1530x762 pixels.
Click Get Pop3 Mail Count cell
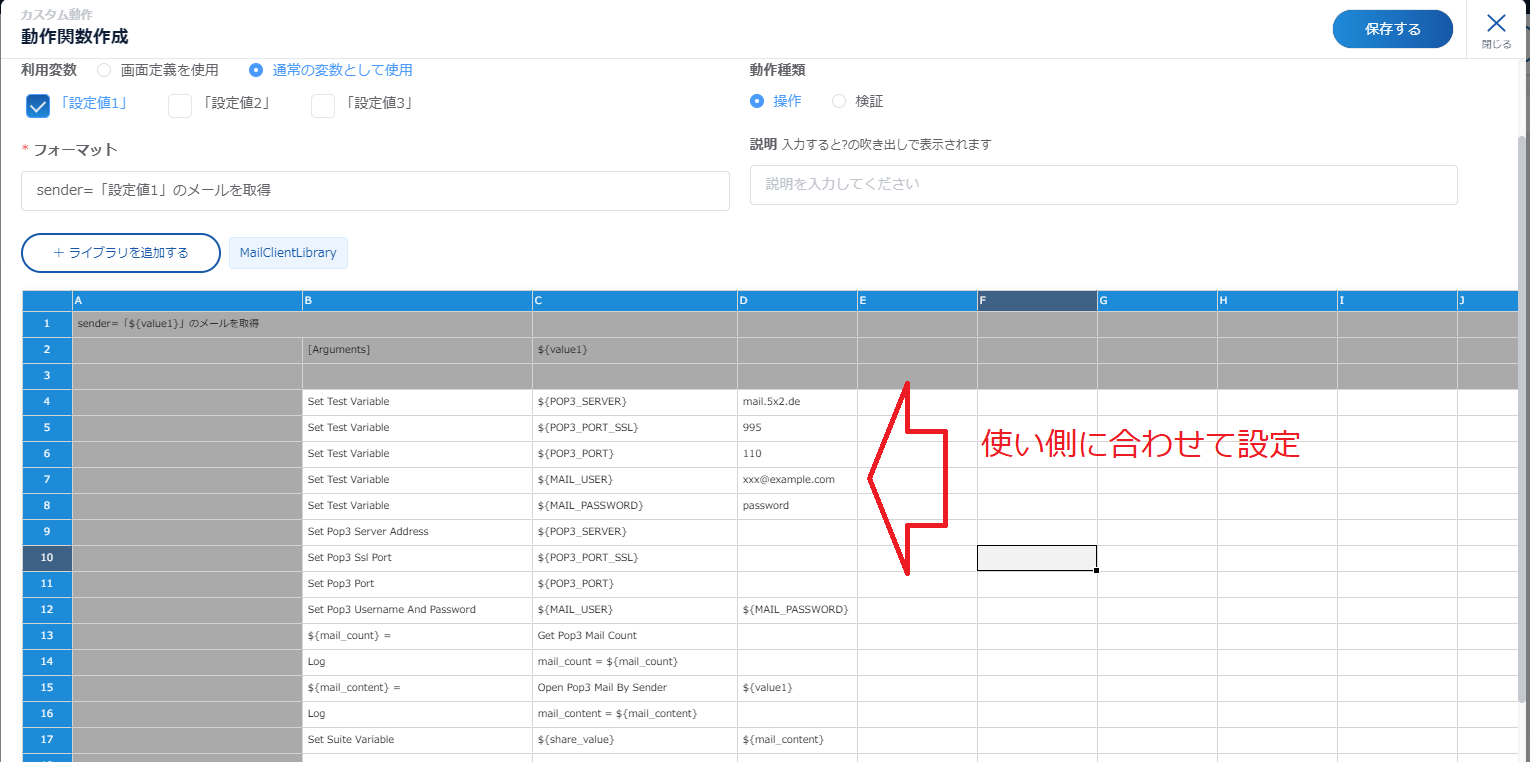[x=635, y=636]
